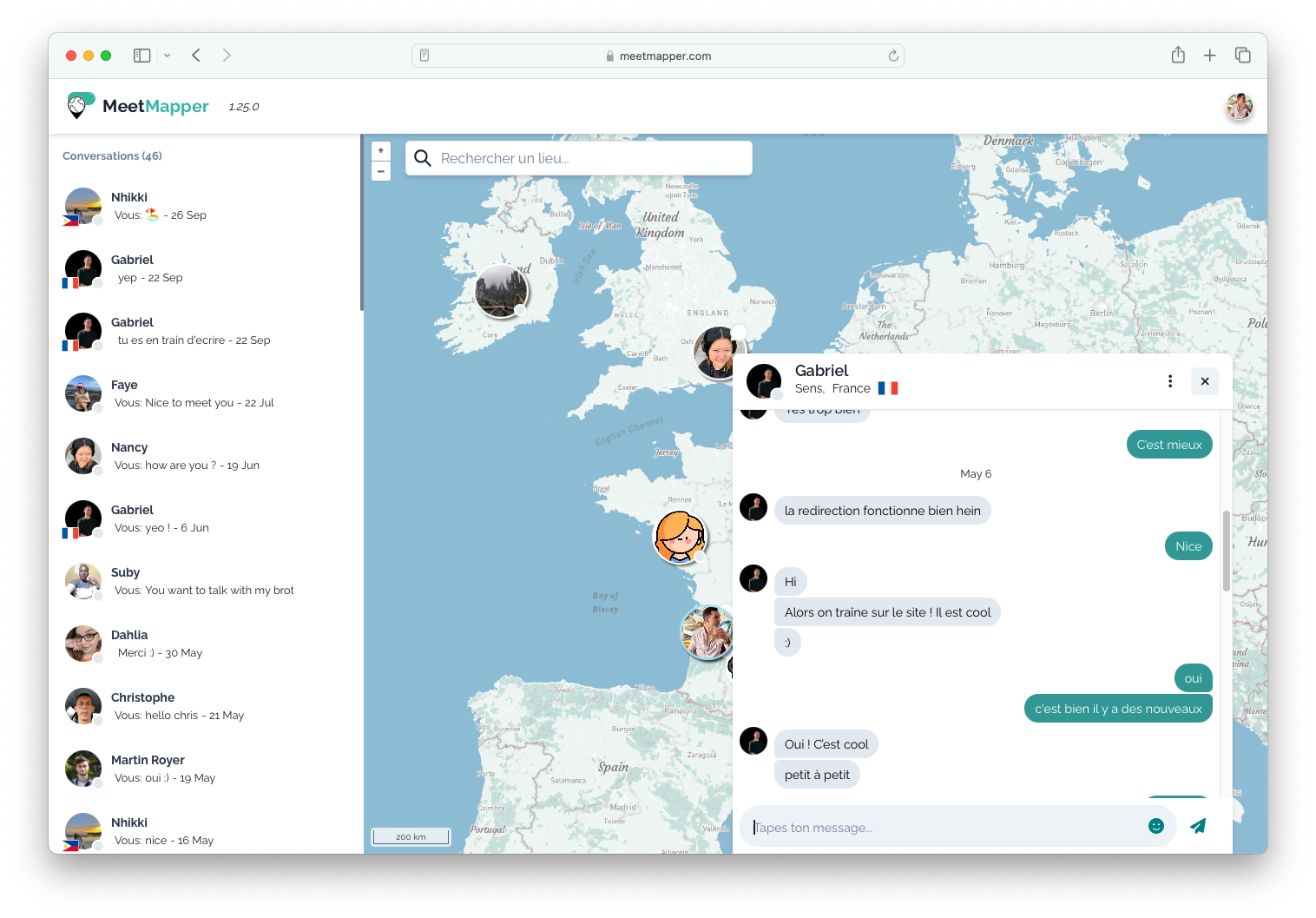
Task: Open Suby conversation
Action: tap(205, 582)
